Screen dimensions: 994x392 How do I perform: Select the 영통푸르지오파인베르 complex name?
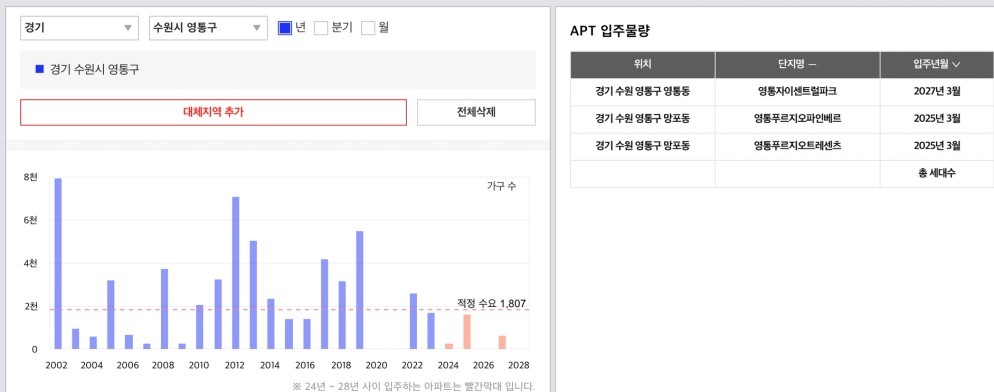pos(797,119)
